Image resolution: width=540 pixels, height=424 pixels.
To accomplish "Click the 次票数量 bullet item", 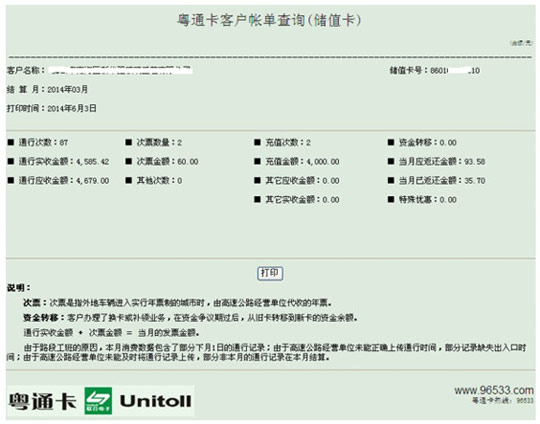I will (x=154, y=143).
